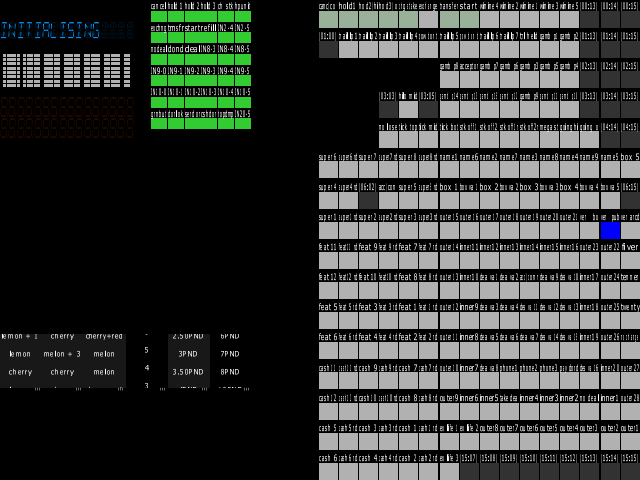Screen dimensions: 640x480
Task: Click the green IN8-5 input button
Action: 243,60
